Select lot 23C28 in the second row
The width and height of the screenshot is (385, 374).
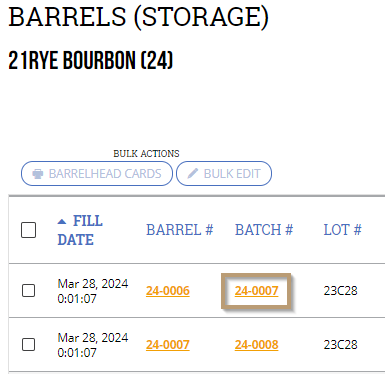340,345
